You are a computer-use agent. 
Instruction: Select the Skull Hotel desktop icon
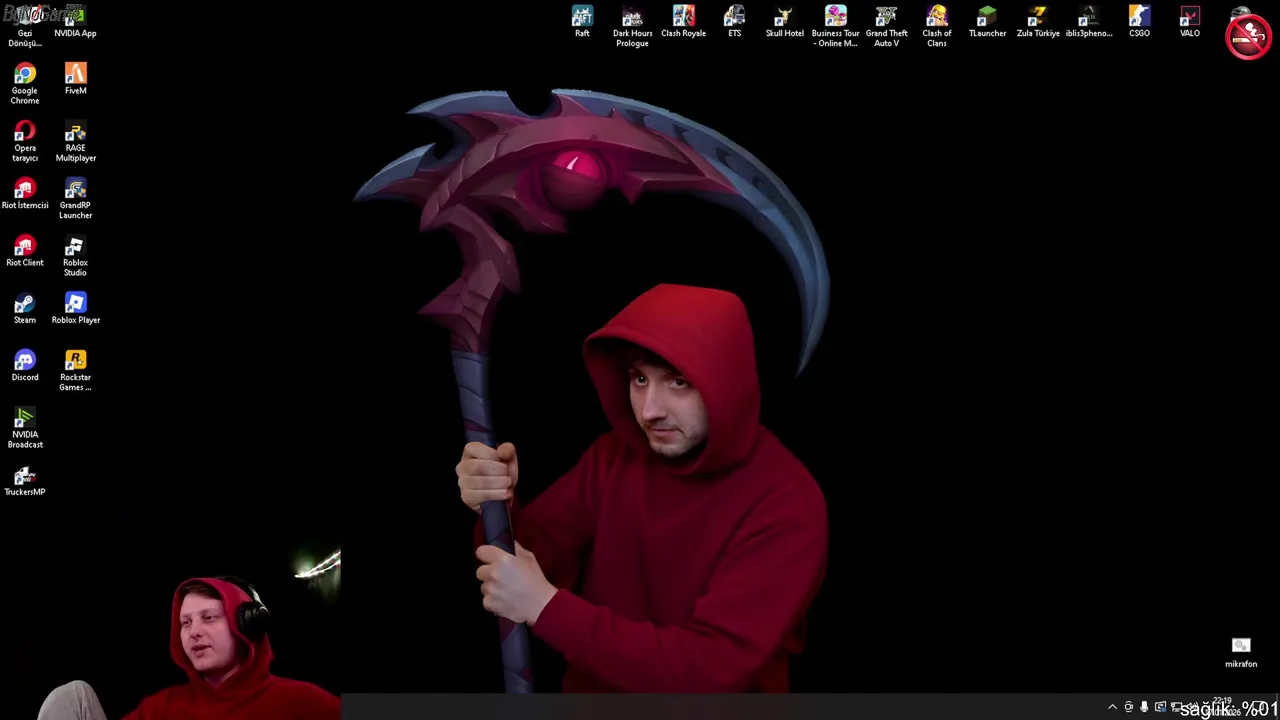click(x=784, y=22)
